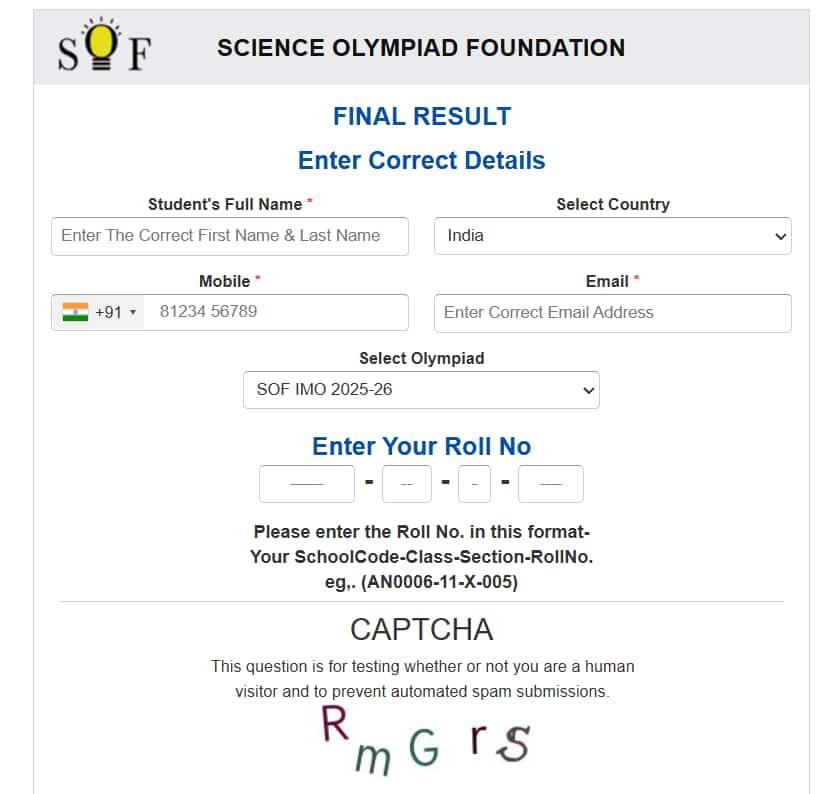Select the class roll number box
Screen dimensions: 829x794
click(407, 484)
